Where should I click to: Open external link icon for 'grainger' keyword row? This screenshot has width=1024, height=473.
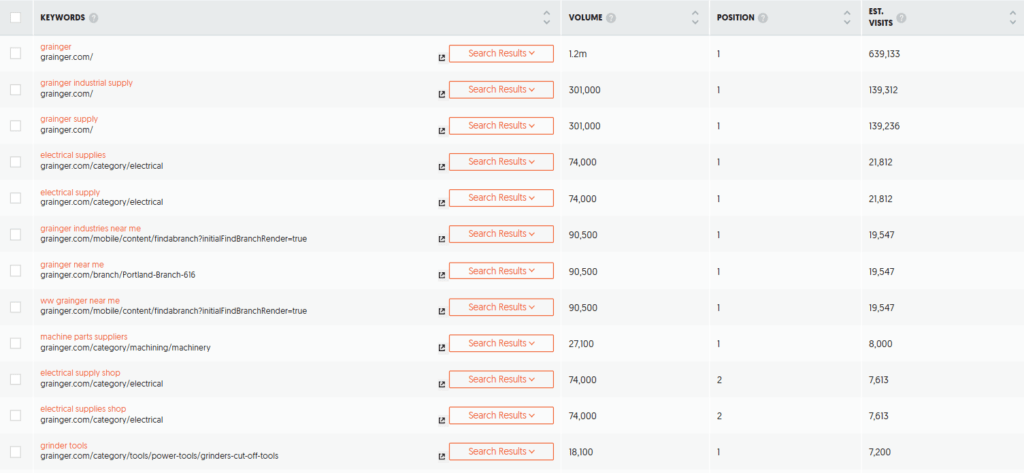(441, 57)
